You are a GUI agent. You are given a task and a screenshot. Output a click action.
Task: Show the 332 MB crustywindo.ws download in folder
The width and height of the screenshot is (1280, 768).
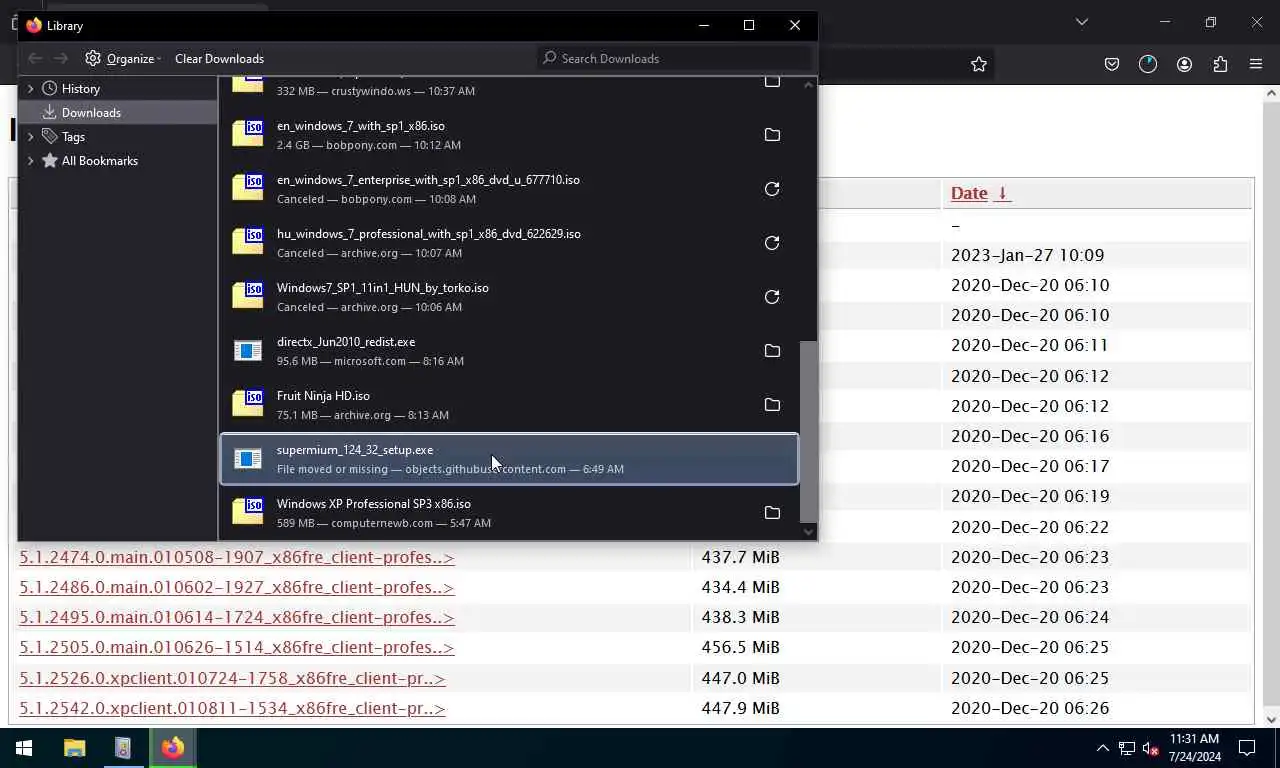point(772,82)
